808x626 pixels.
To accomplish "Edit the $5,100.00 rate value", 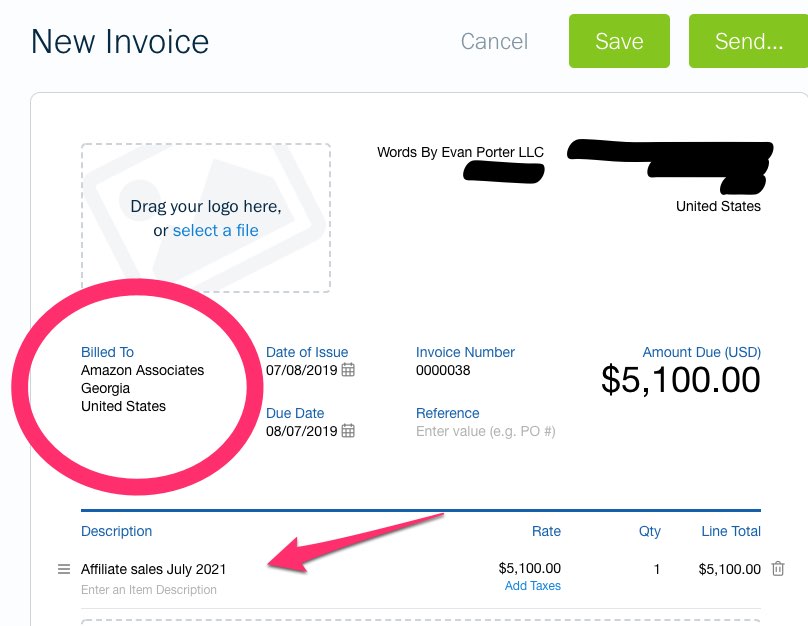I will (529, 568).
